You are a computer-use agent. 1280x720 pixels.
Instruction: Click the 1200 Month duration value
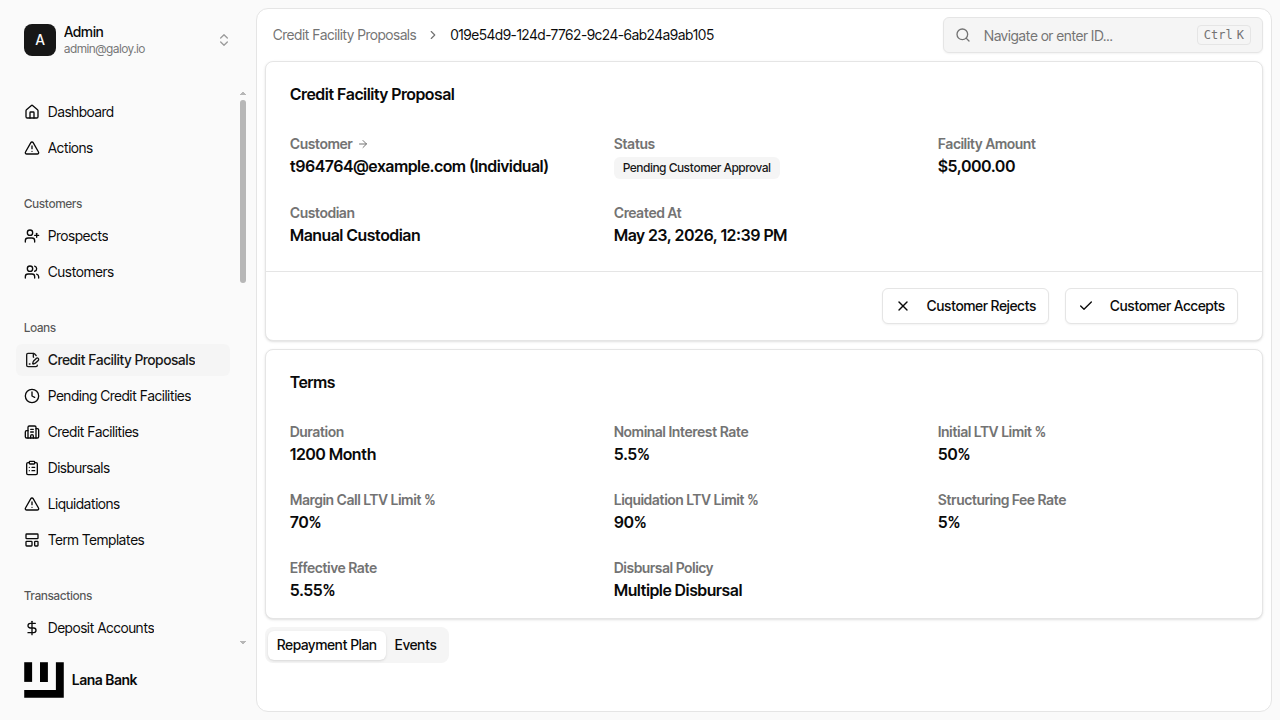[x=333, y=454]
